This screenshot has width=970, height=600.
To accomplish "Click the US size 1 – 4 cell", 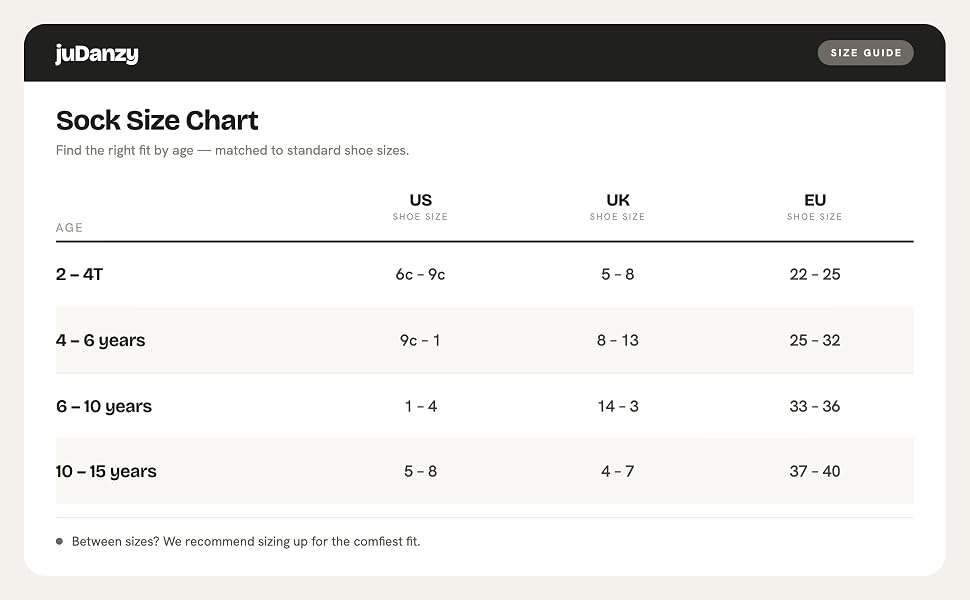I will 421,406.
